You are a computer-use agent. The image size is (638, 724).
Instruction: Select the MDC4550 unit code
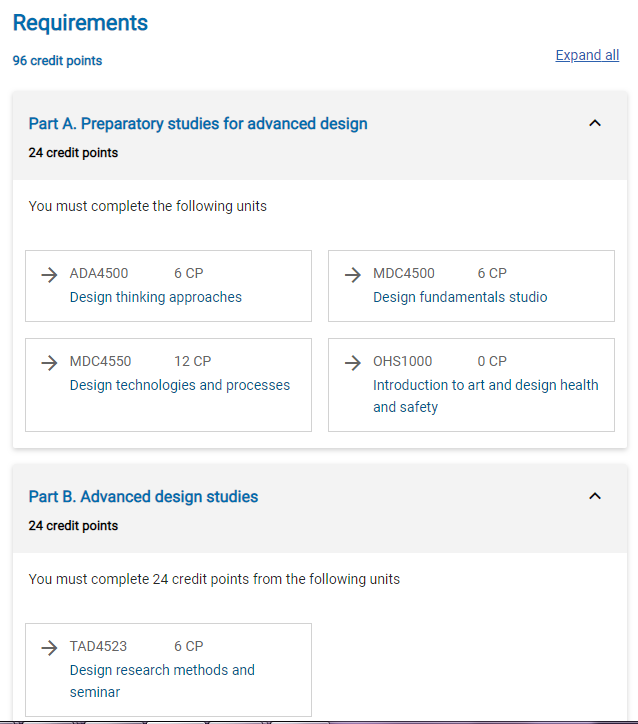click(x=100, y=361)
